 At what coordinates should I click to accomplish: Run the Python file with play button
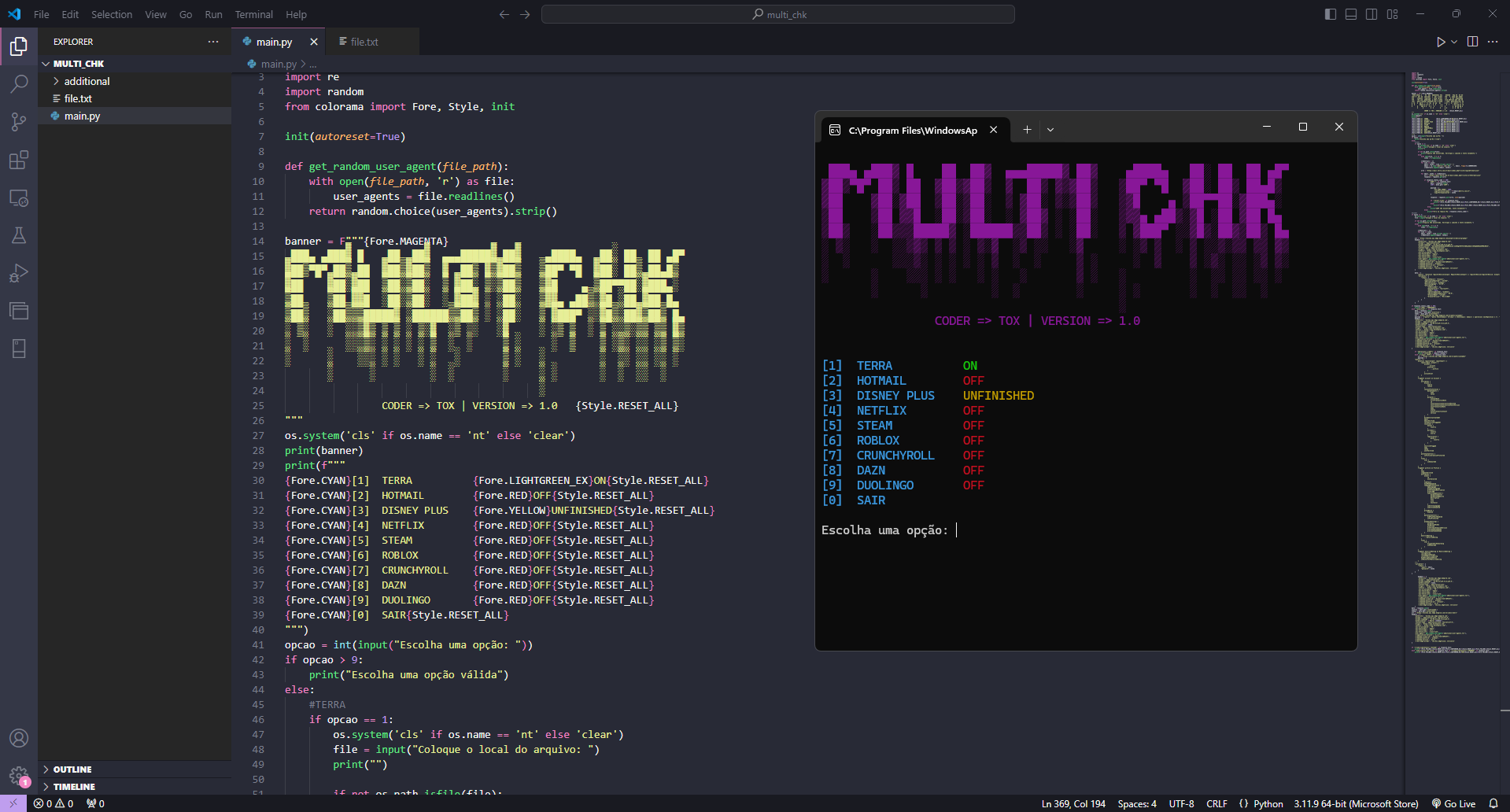click(x=1440, y=42)
